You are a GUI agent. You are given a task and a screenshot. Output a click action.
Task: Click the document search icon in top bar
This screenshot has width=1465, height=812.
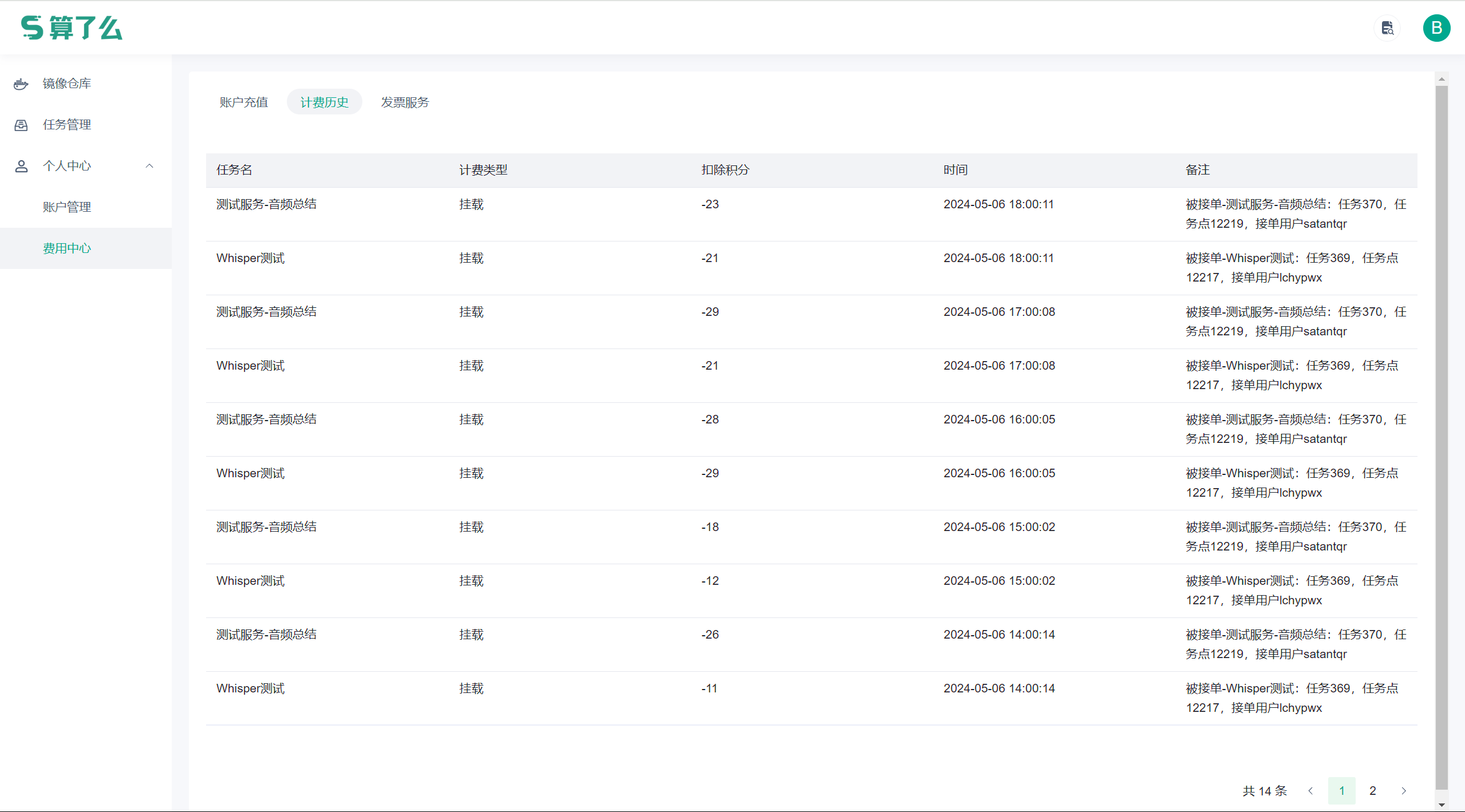[1387, 27]
